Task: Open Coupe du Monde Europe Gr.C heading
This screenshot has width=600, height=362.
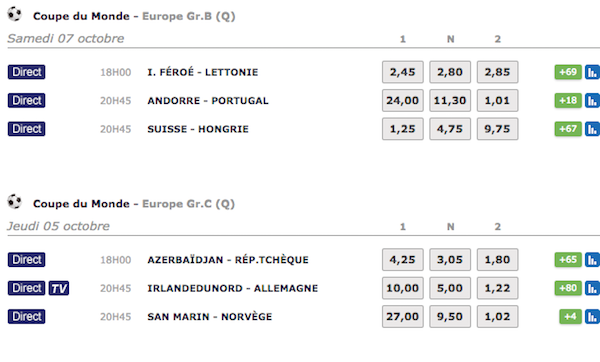Action: [134, 204]
